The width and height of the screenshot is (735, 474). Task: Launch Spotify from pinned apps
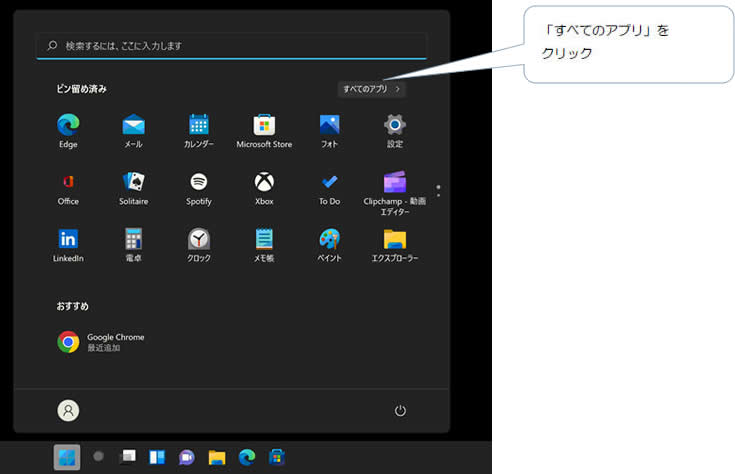point(199,188)
